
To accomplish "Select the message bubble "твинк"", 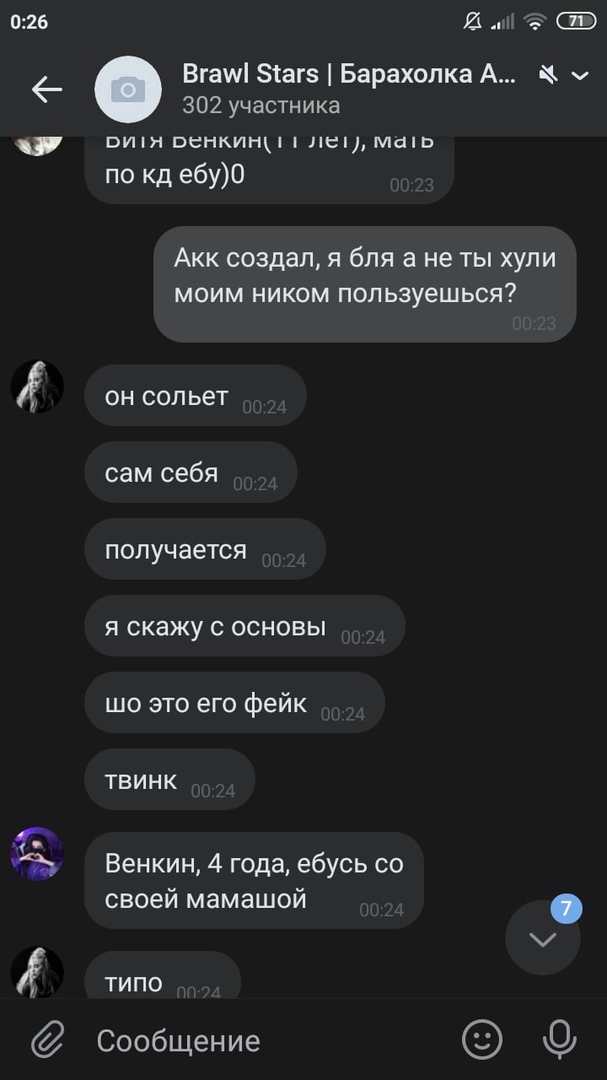I will 169,779.
